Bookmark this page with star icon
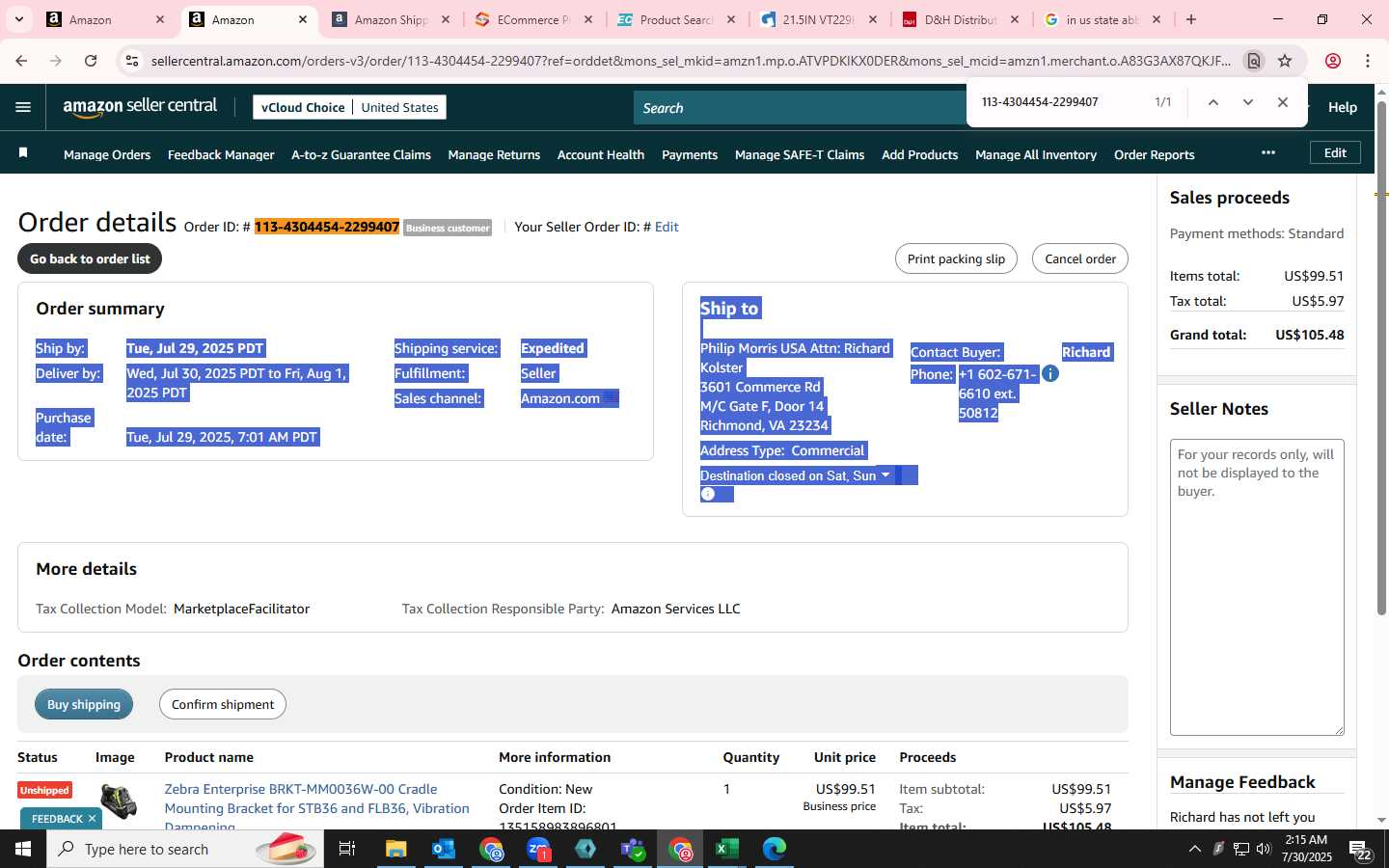 (x=1285, y=61)
